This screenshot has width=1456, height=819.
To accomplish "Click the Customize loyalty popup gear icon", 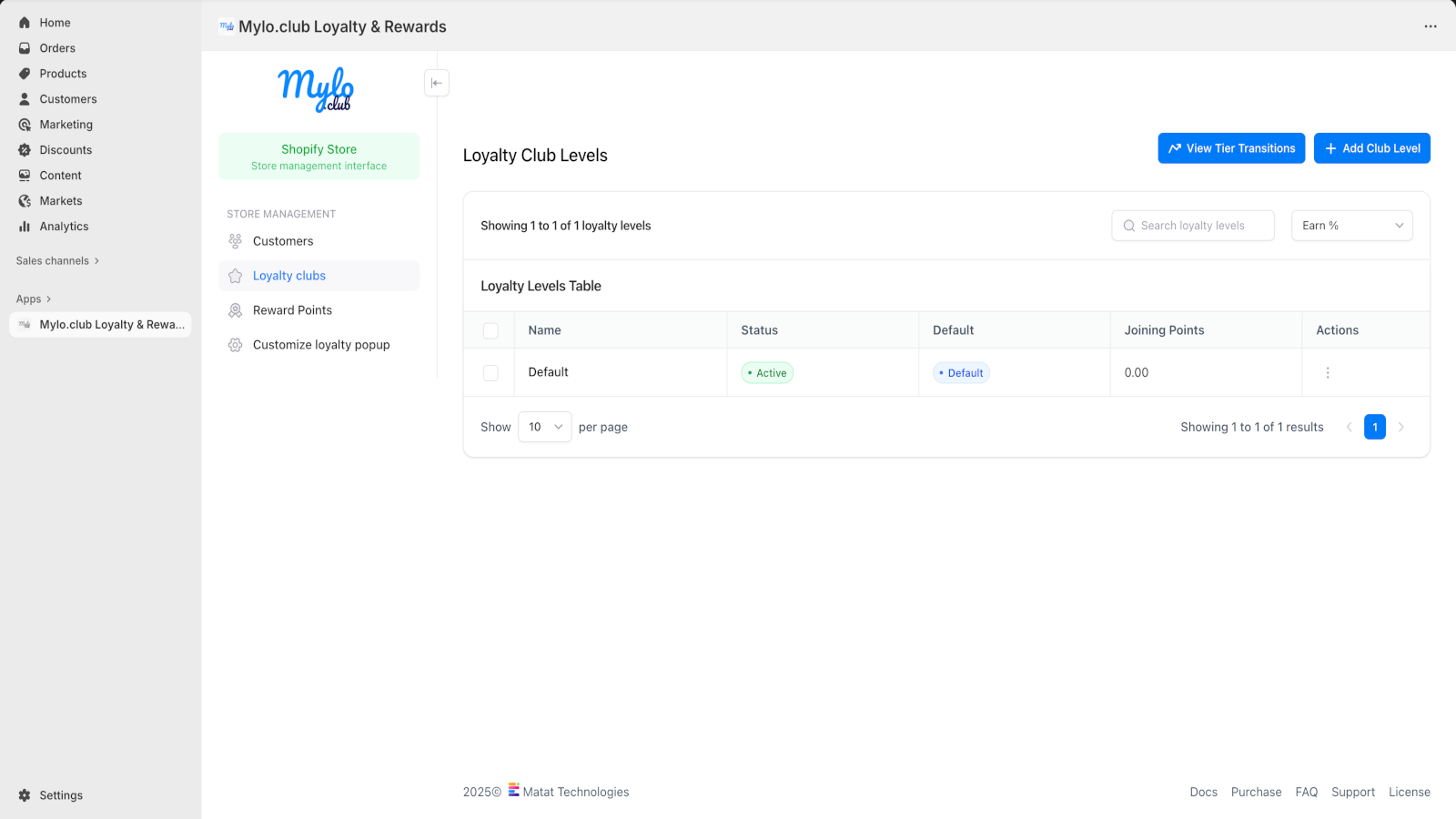I will click(236, 345).
